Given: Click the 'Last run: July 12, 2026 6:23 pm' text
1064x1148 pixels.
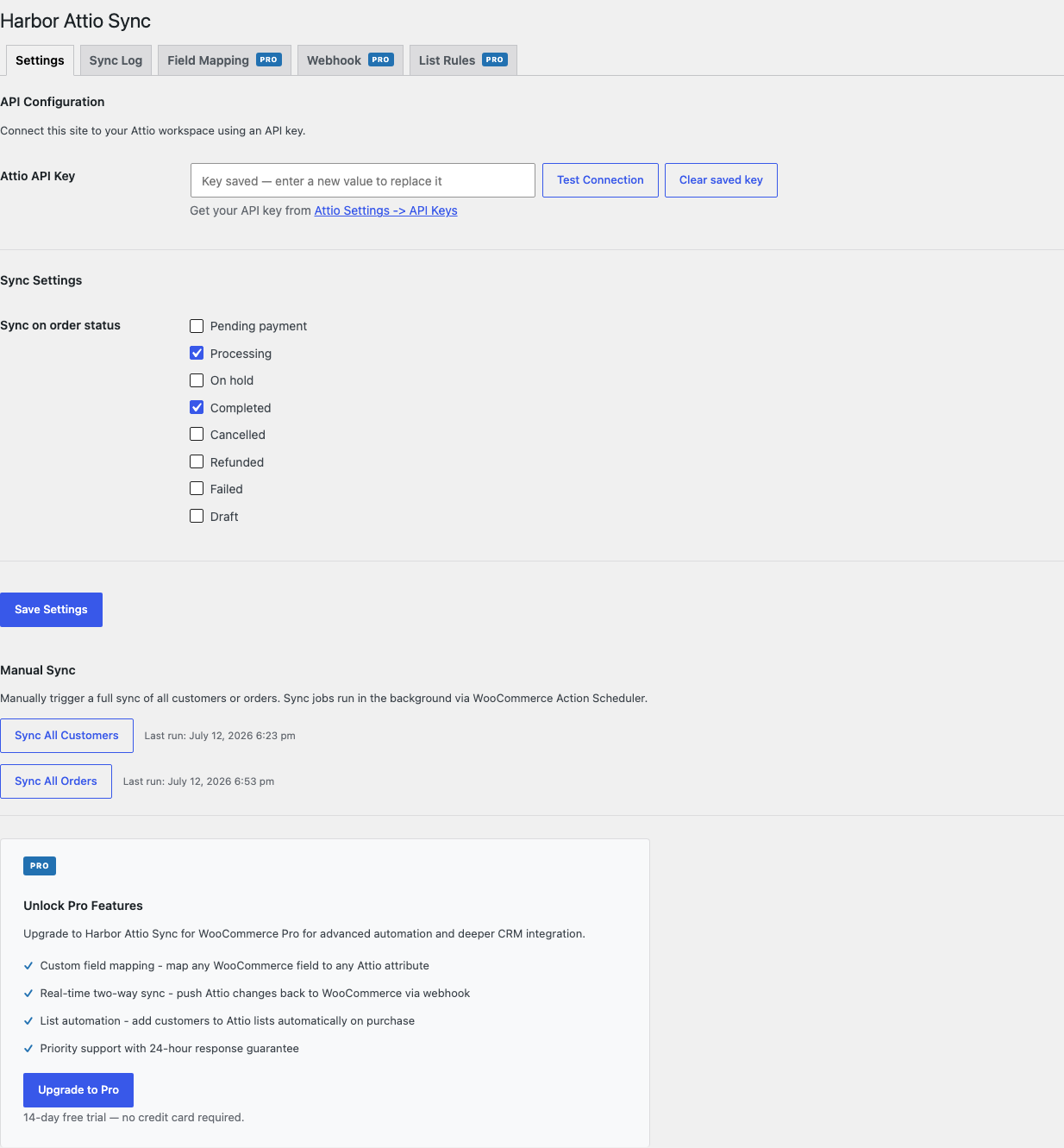Looking at the screenshot, I should [x=220, y=736].
